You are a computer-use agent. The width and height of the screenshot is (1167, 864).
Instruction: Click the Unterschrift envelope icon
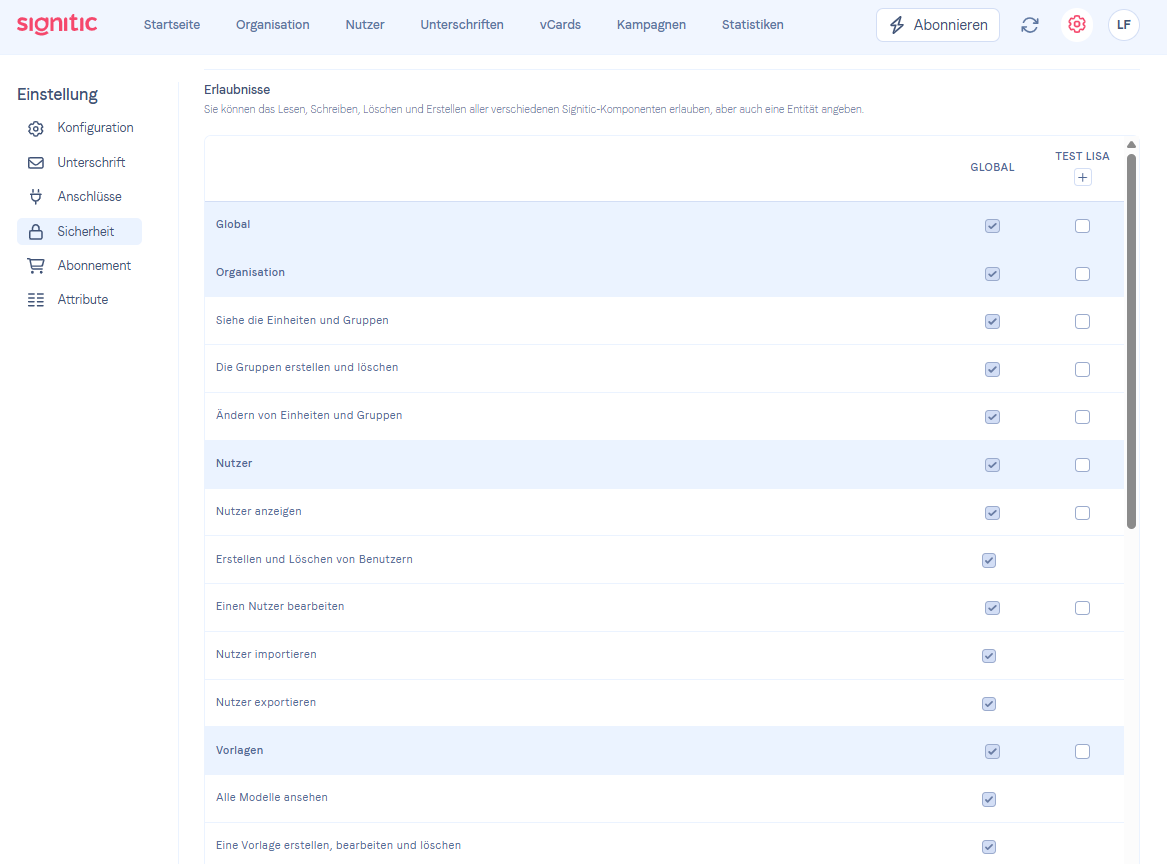(x=36, y=162)
